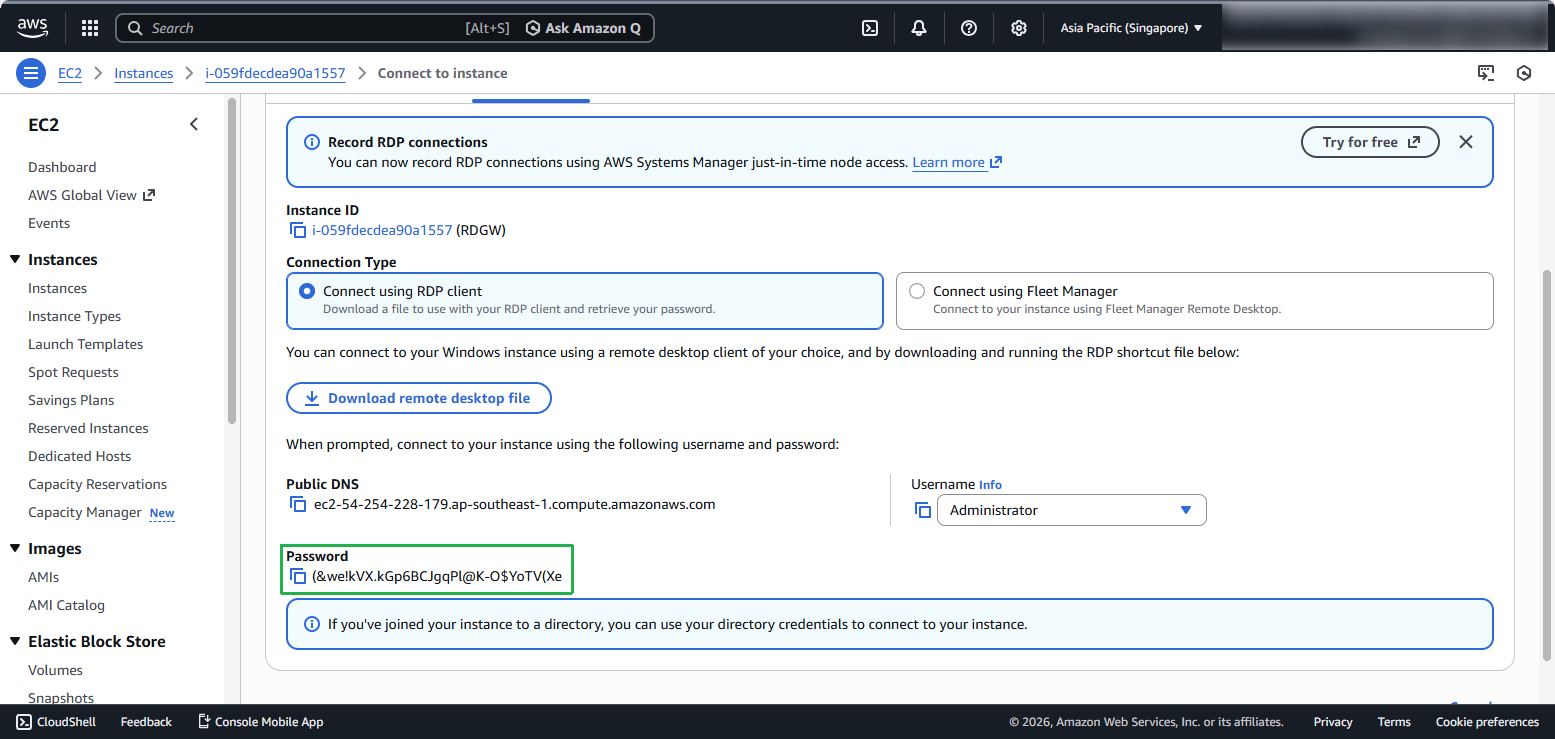Open the Administrator username dropdown
The image size is (1555, 739).
(1071, 510)
